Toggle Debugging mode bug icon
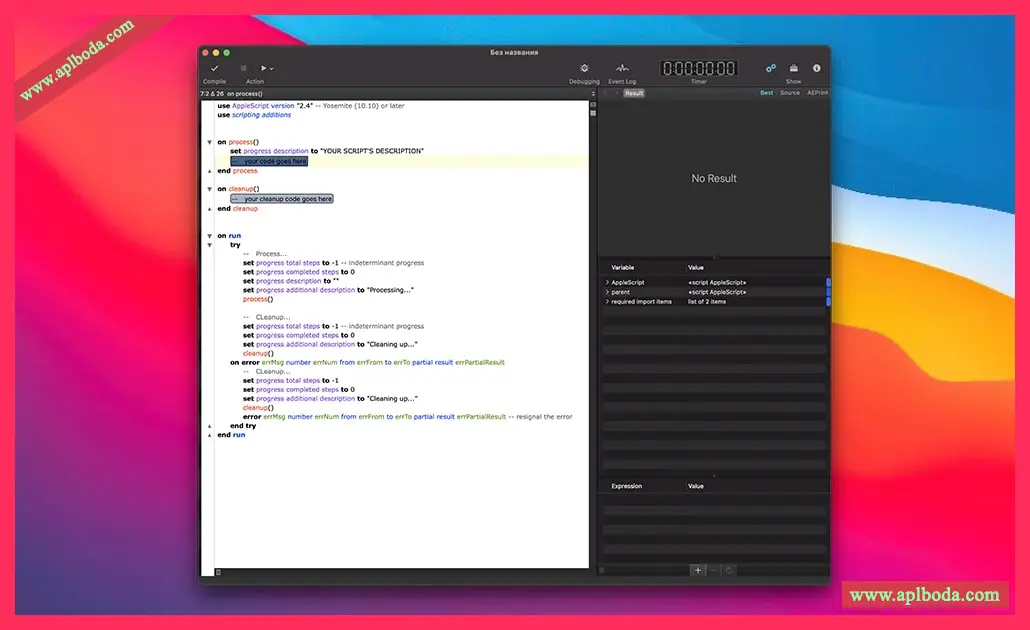 584,68
